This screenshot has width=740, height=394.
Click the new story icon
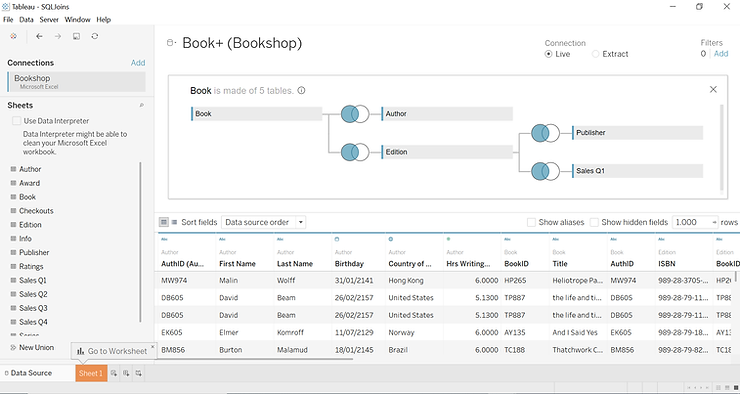(138, 373)
